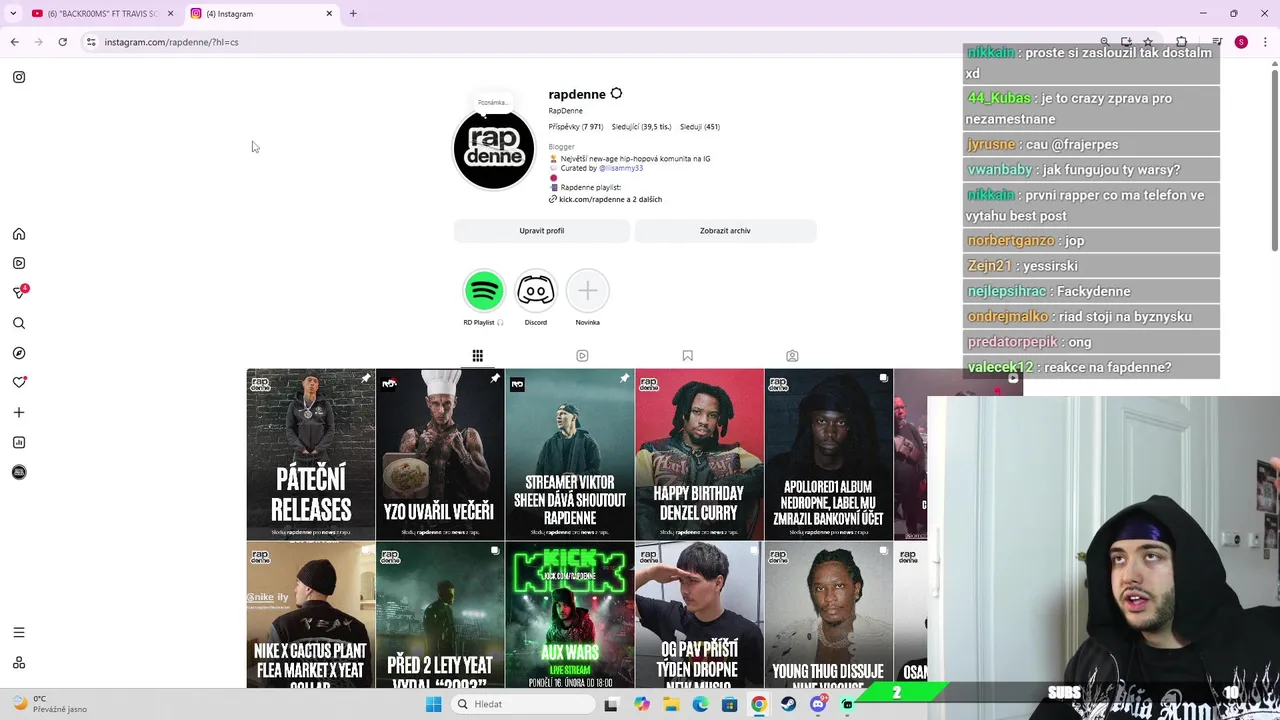The image size is (1280, 720).
Task: Open Messages icon with the red badge
Action: pos(19,292)
